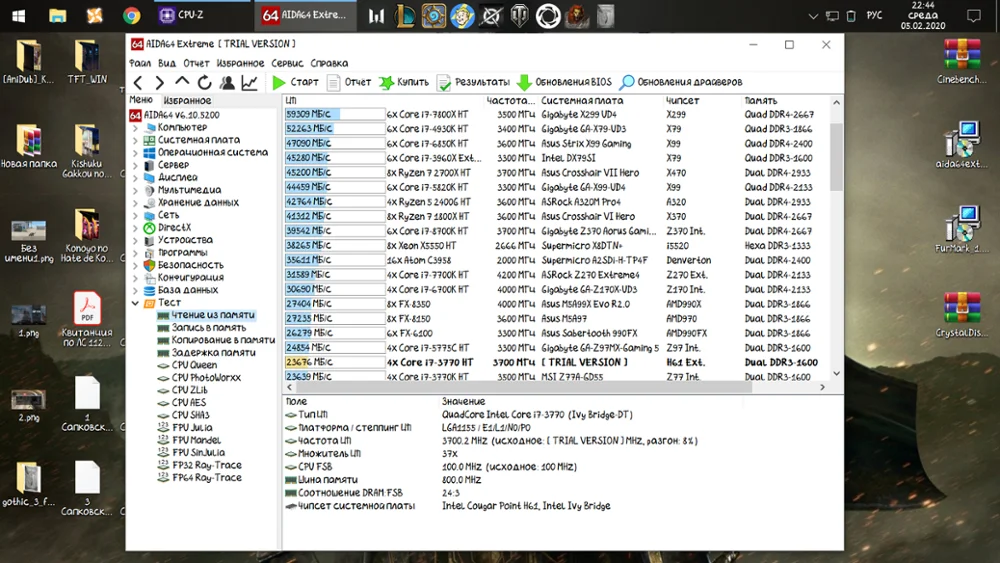
Task: Open Chrome from the taskbar
Action: [x=131, y=15]
